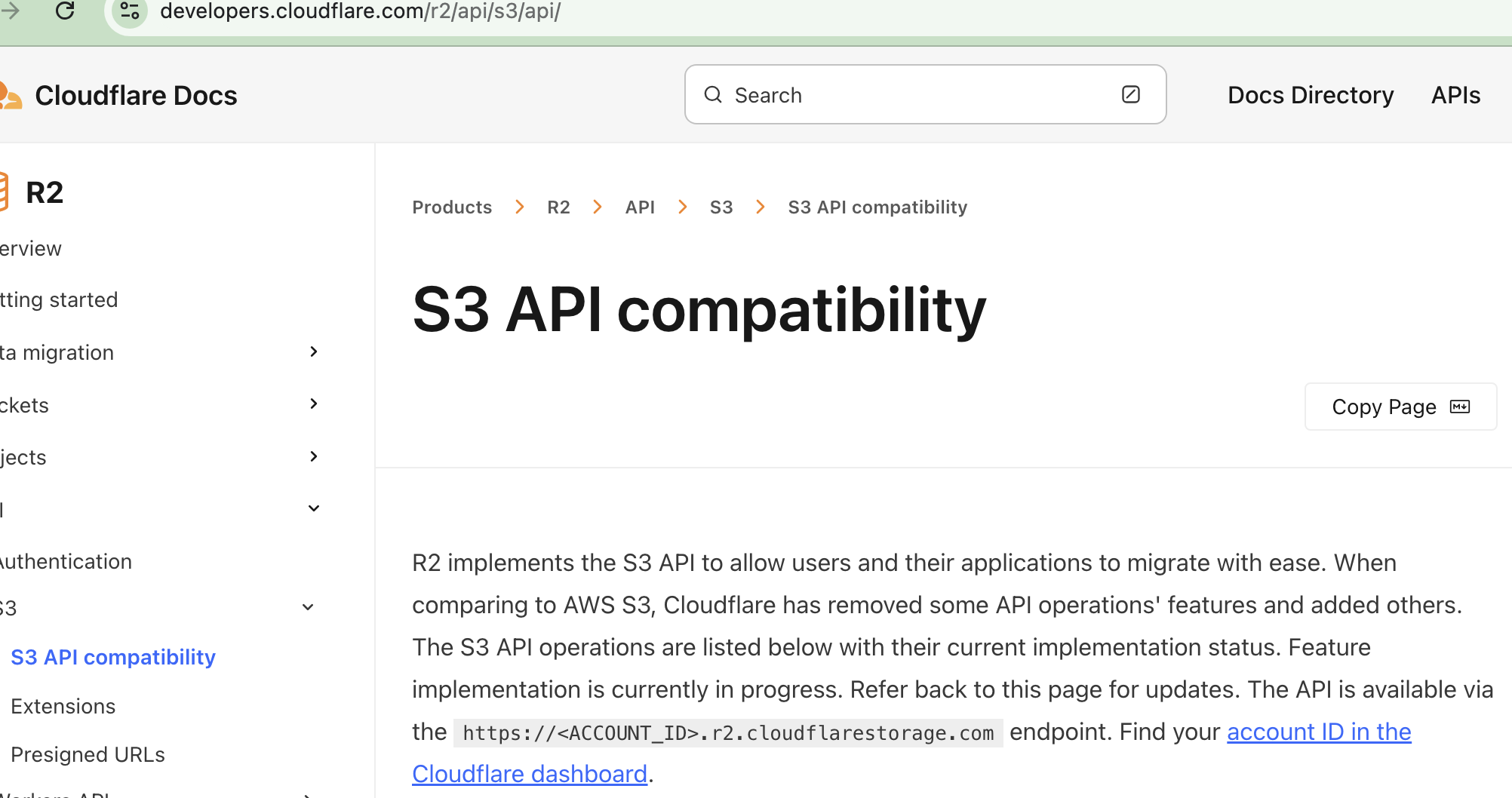Expand the Objects section

[313, 456]
